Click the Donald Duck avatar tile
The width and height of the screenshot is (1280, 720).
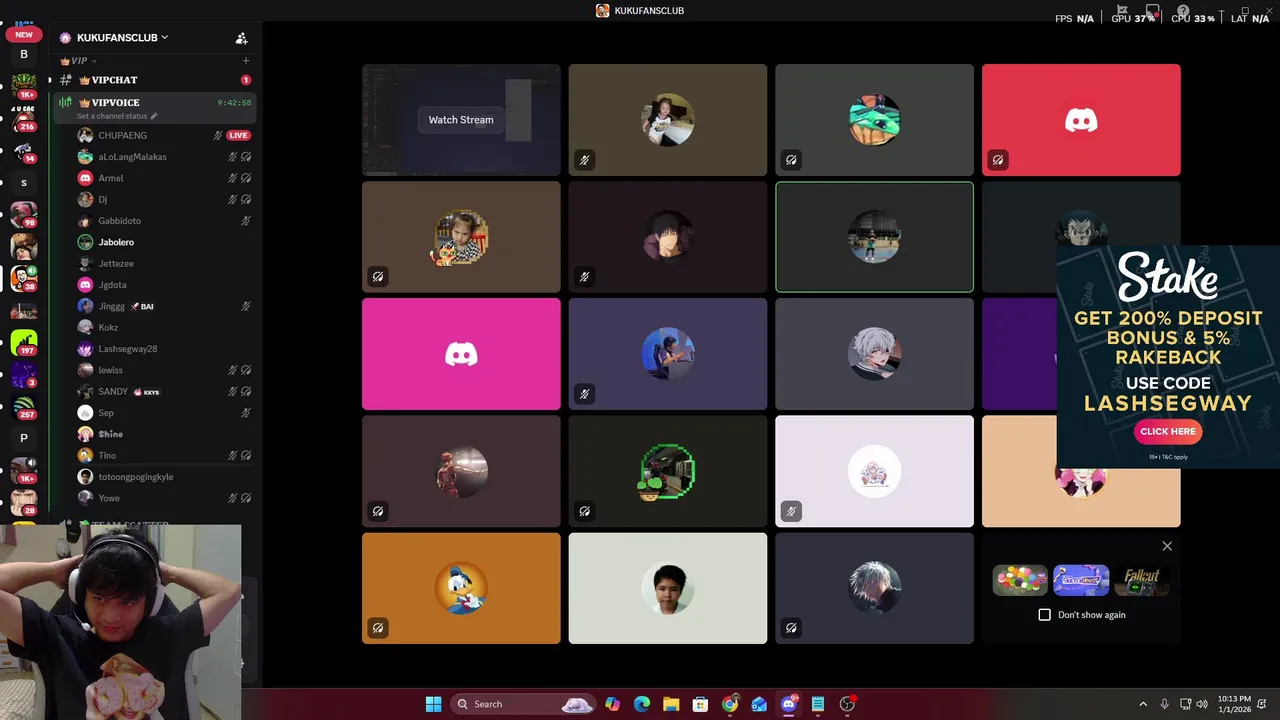461,588
